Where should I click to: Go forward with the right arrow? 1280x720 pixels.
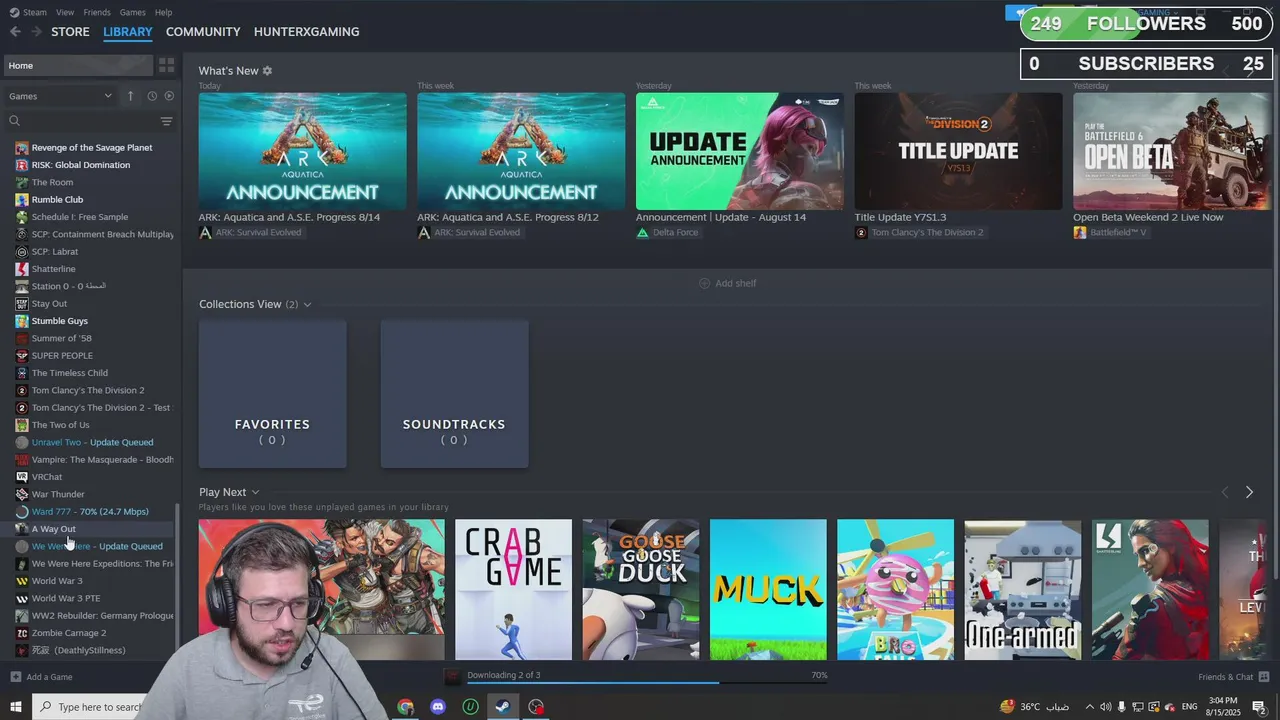pos(37,32)
